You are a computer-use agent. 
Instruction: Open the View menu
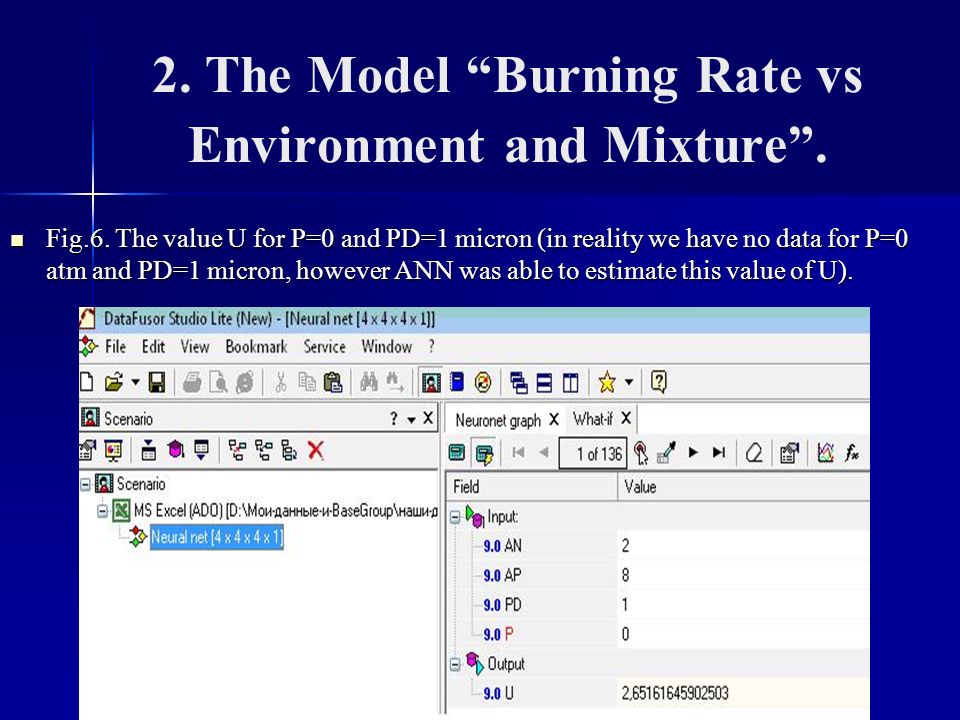pos(195,347)
